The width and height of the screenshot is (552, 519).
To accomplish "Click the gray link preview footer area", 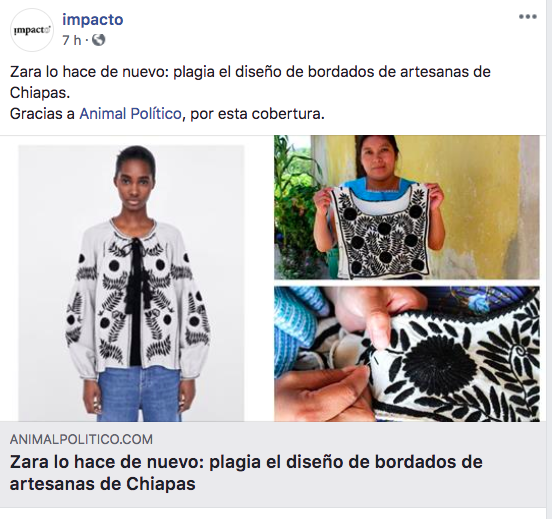I will pos(276,464).
